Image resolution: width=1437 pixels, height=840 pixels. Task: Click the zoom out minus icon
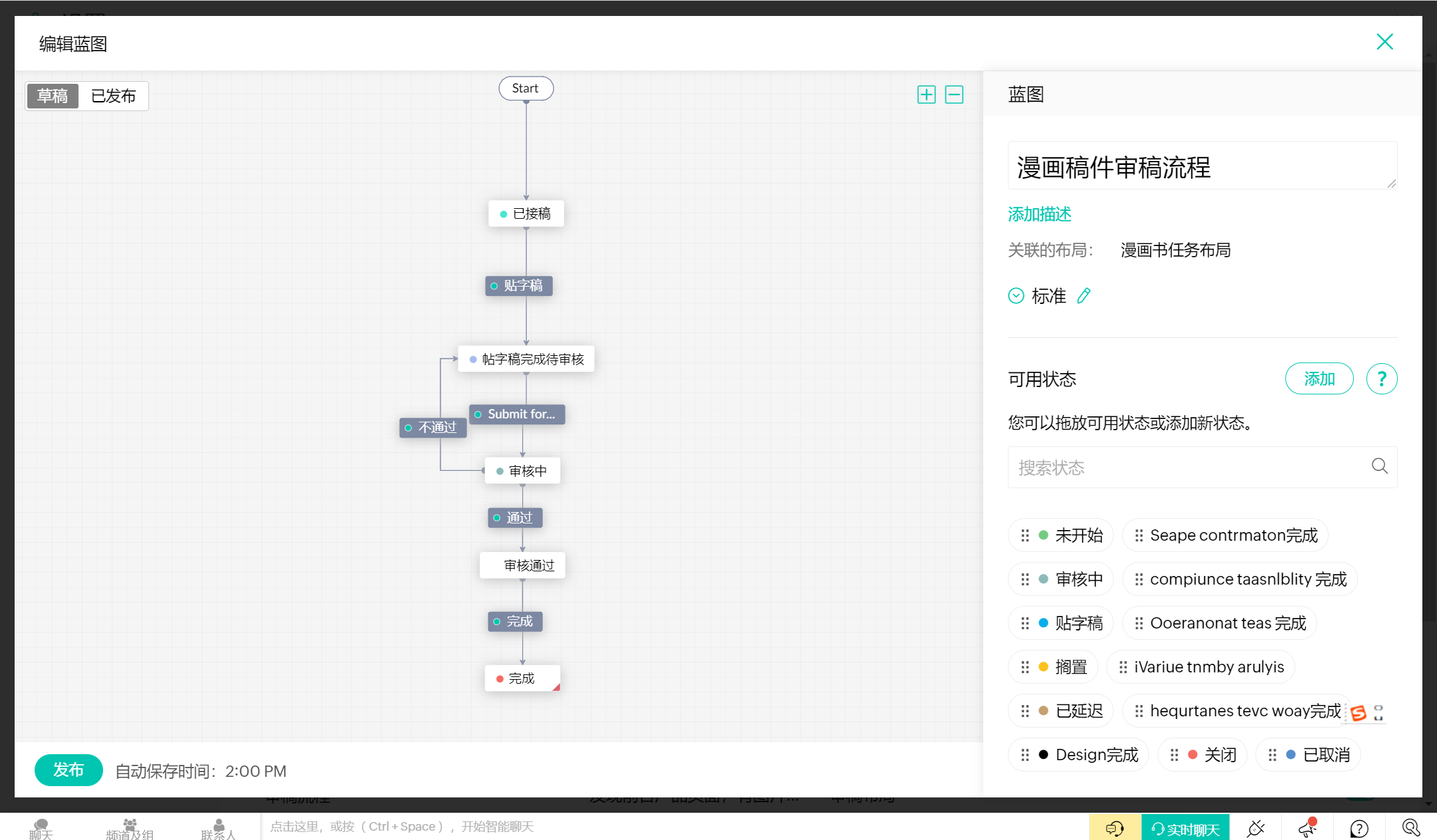pyautogui.click(x=954, y=94)
